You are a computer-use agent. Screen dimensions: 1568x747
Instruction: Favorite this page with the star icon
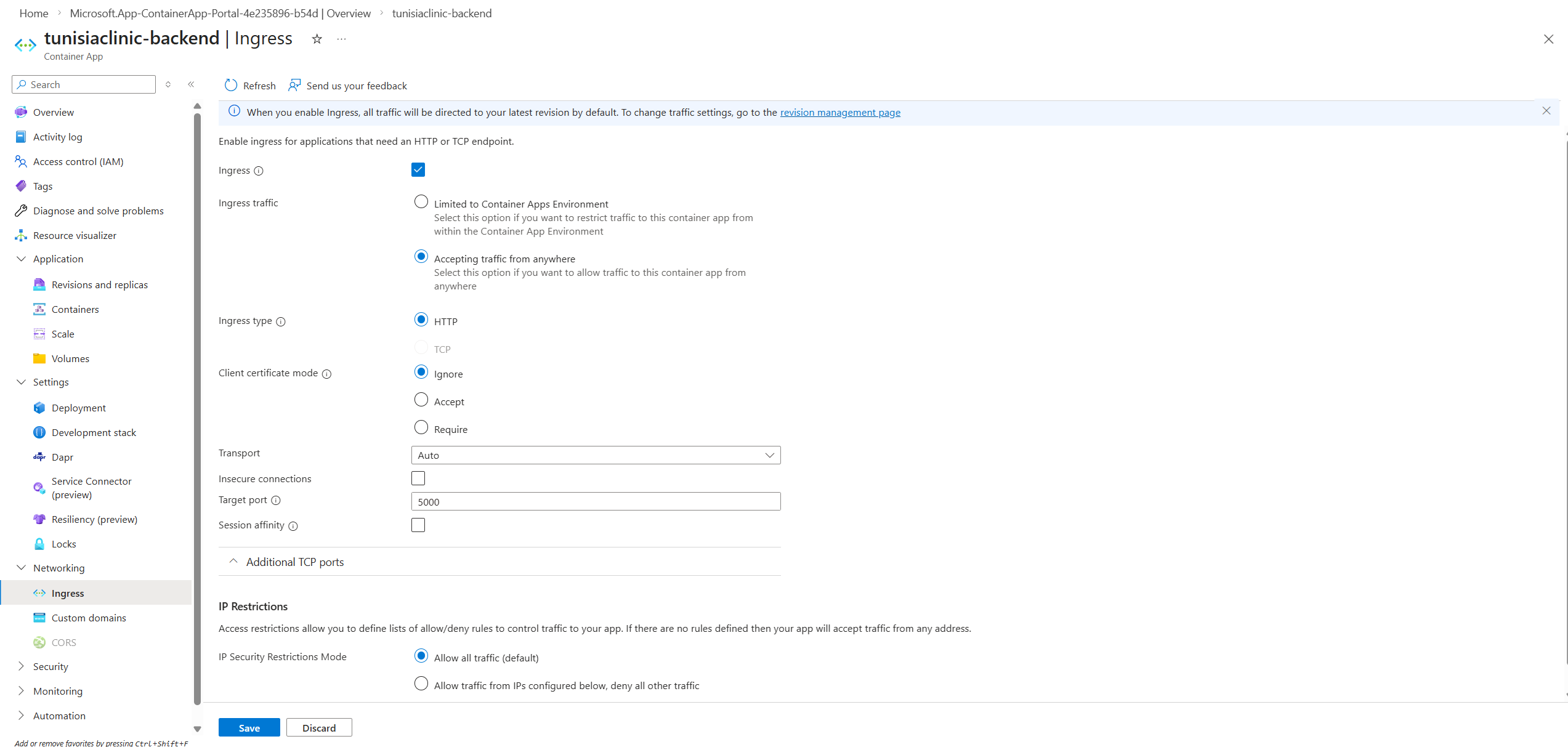tap(317, 39)
